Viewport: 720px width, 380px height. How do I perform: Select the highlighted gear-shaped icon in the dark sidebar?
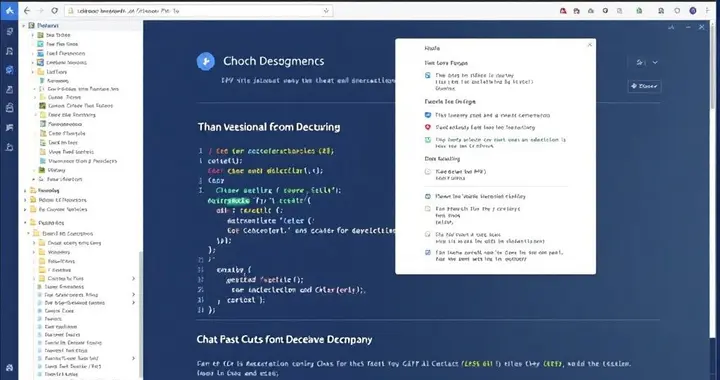(9, 70)
